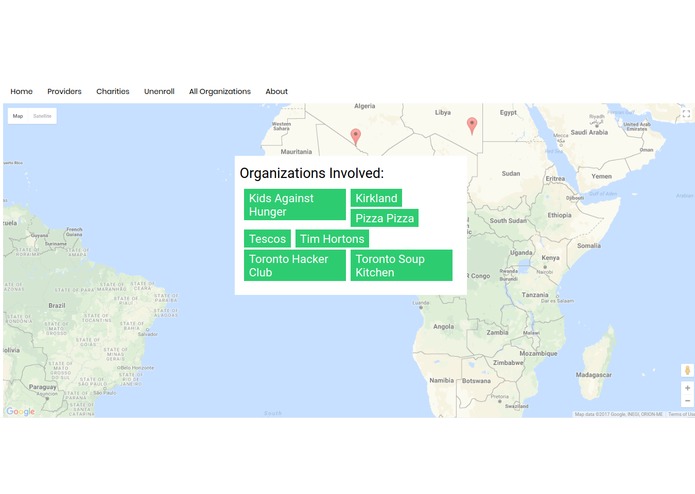Switch map to Map view
This screenshot has height=494, width=695.
pos(18,116)
